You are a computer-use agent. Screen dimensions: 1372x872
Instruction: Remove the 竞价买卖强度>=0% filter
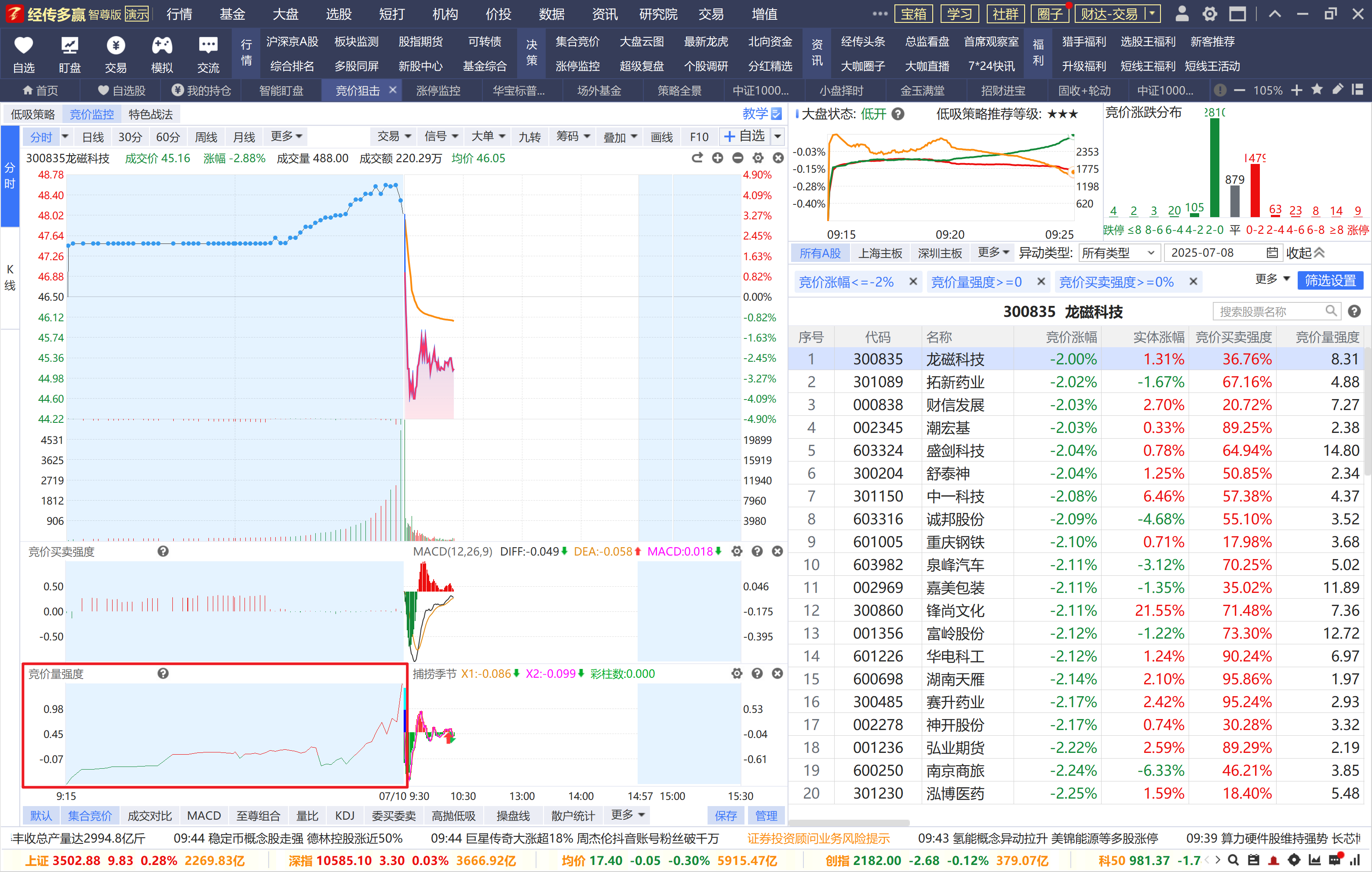[x=1193, y=281]
